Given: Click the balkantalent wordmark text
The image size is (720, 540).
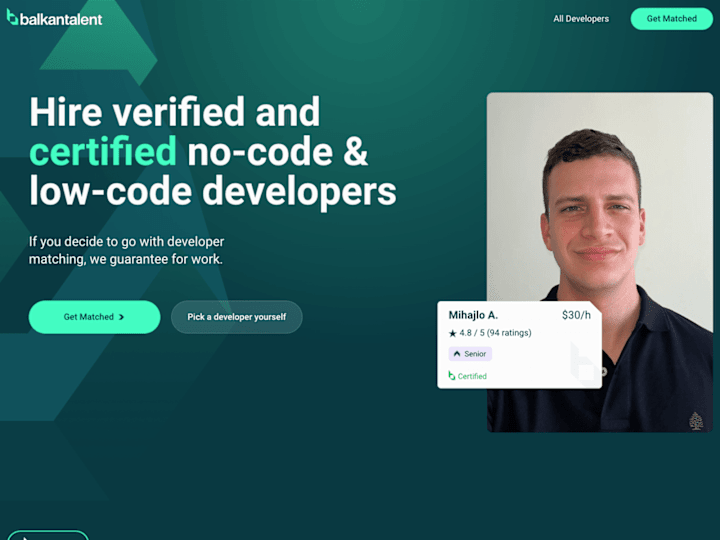Looking at the screenshot, I should pyautogui.click(x=61, y=19).
